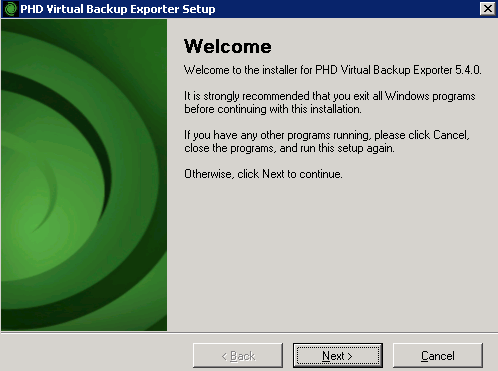Click the disabled Back button
The height and width of the screenshot is (371, 498).
pyautogui.click(x=238, y=356)
